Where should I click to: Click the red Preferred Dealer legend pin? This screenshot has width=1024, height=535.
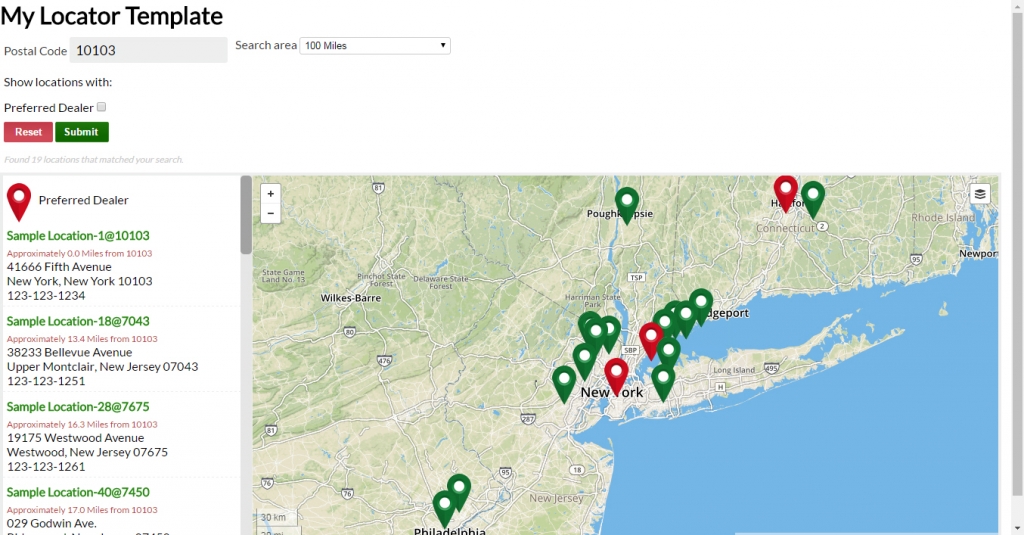19,202
